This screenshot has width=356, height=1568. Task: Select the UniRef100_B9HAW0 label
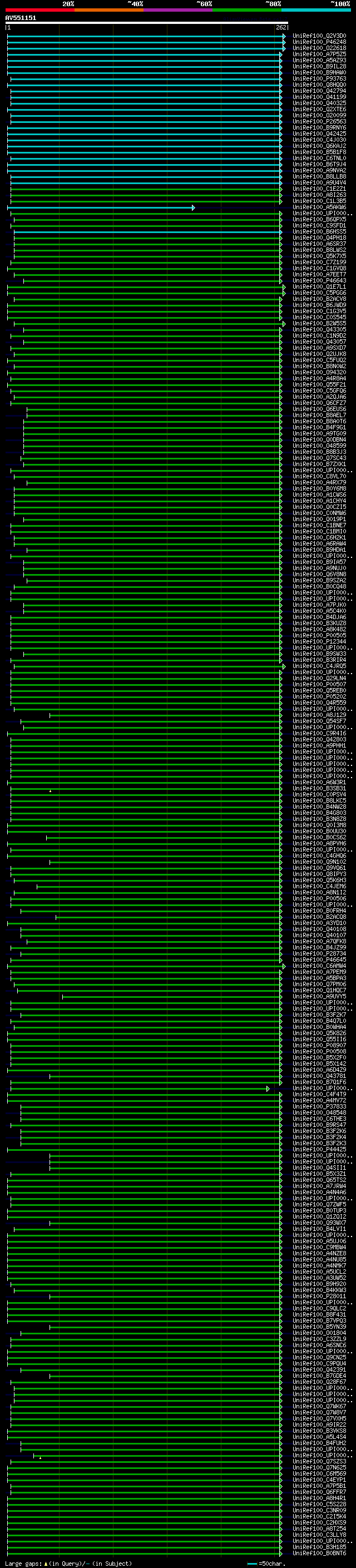click(x=319, y=72)
